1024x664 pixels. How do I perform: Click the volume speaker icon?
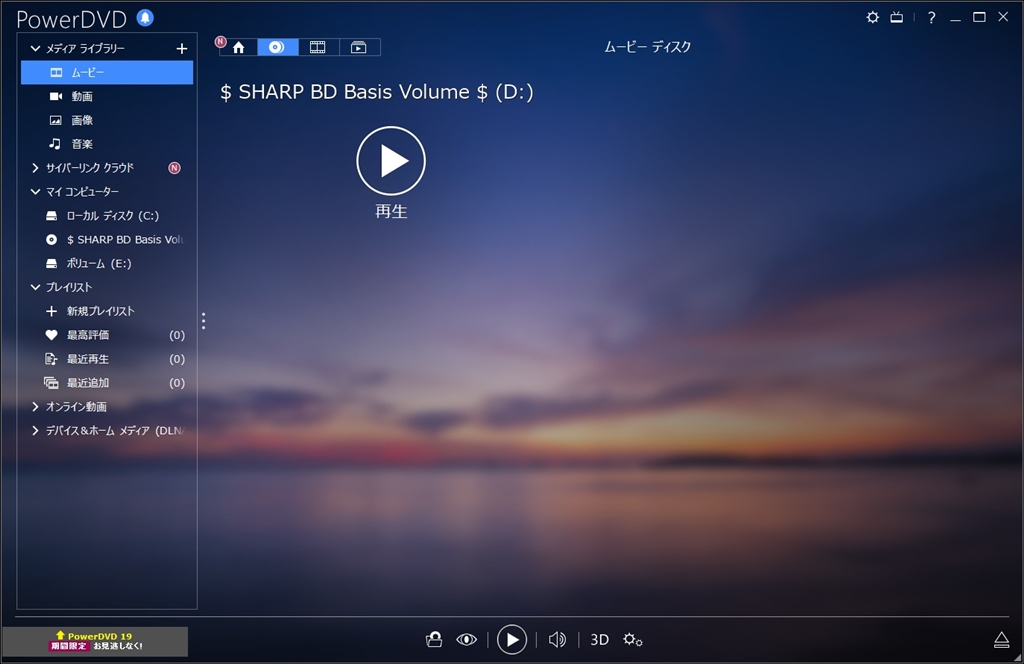coord(557,640)
